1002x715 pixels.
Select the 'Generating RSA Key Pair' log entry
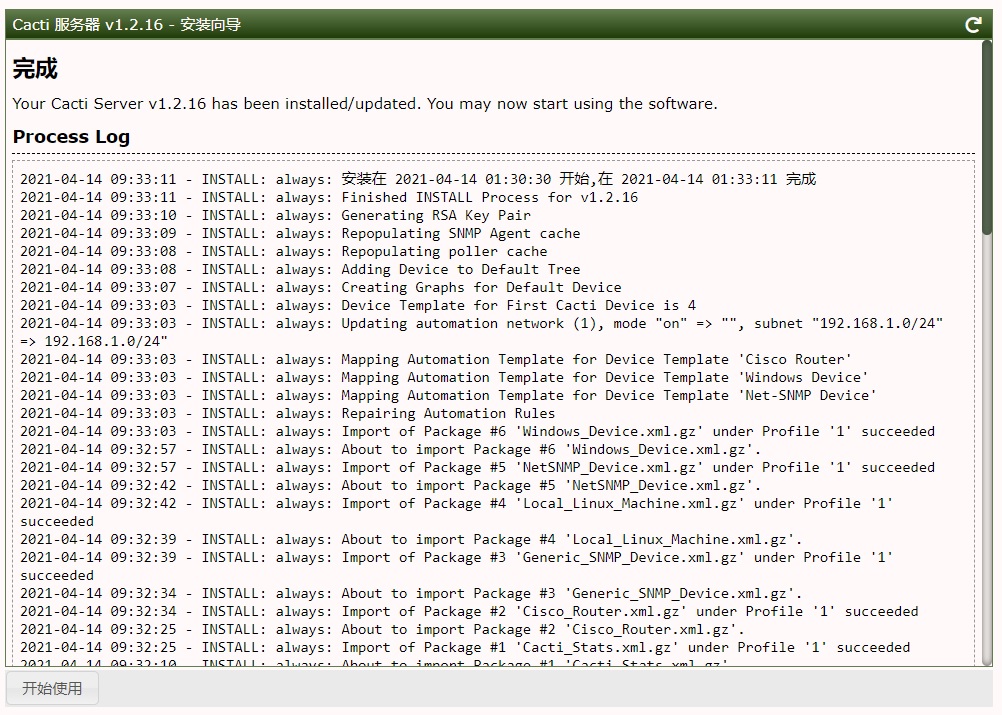click(x=436, y=215)
